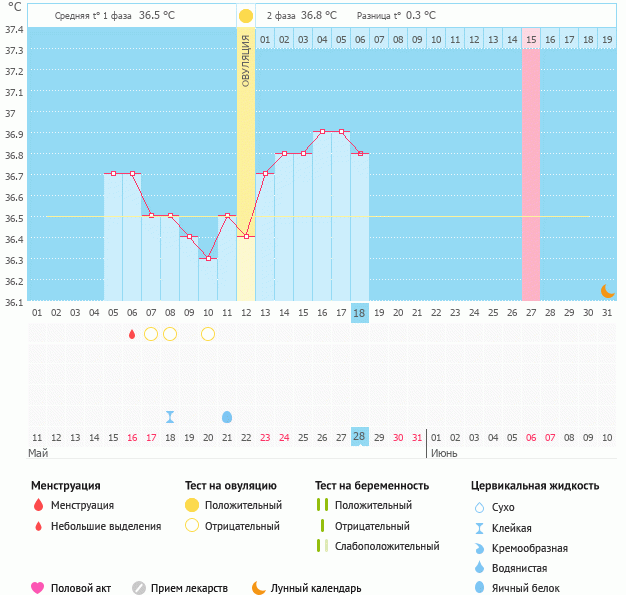Select the negative ovulation test circle under day 10

pyautogui.click(x=208, y=334)
